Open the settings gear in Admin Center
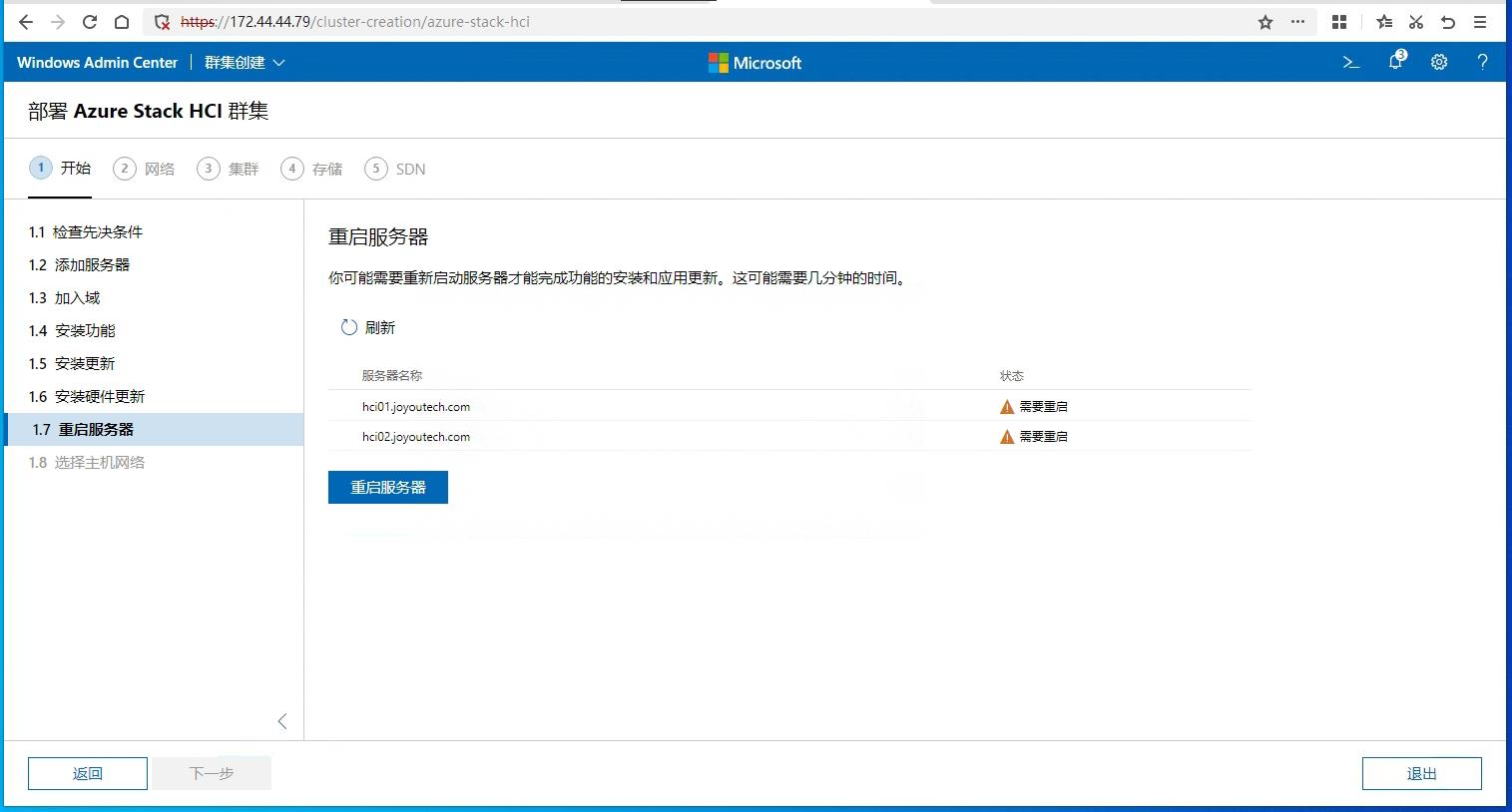This screenshot has height=812, width=1512. point(1439,62)
